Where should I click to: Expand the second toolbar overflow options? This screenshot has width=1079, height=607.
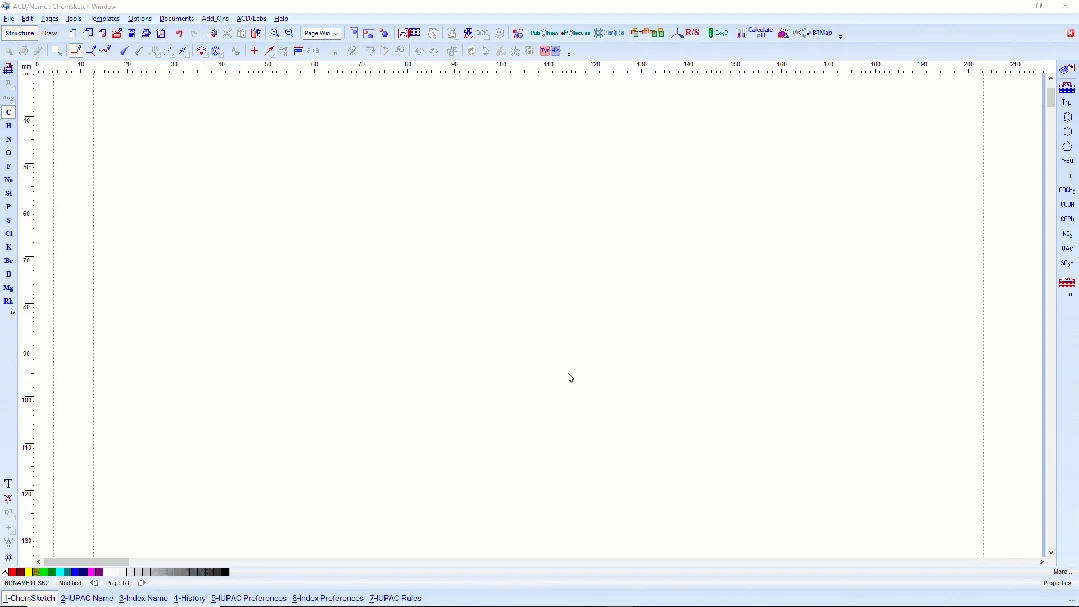[x=568, y=54]
